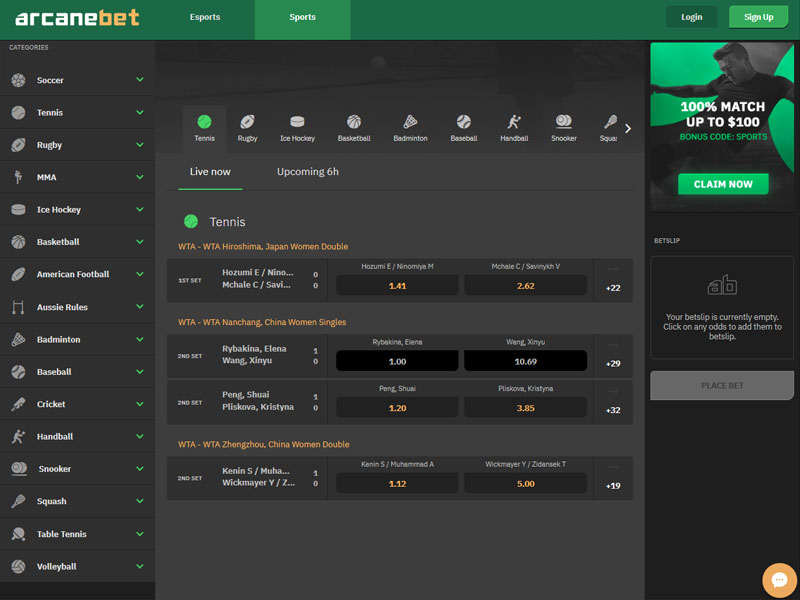Open WTA Zhengzhou Women Double league link
The height and width of the screenshot is (600, 800).
(x=264, y=444)
